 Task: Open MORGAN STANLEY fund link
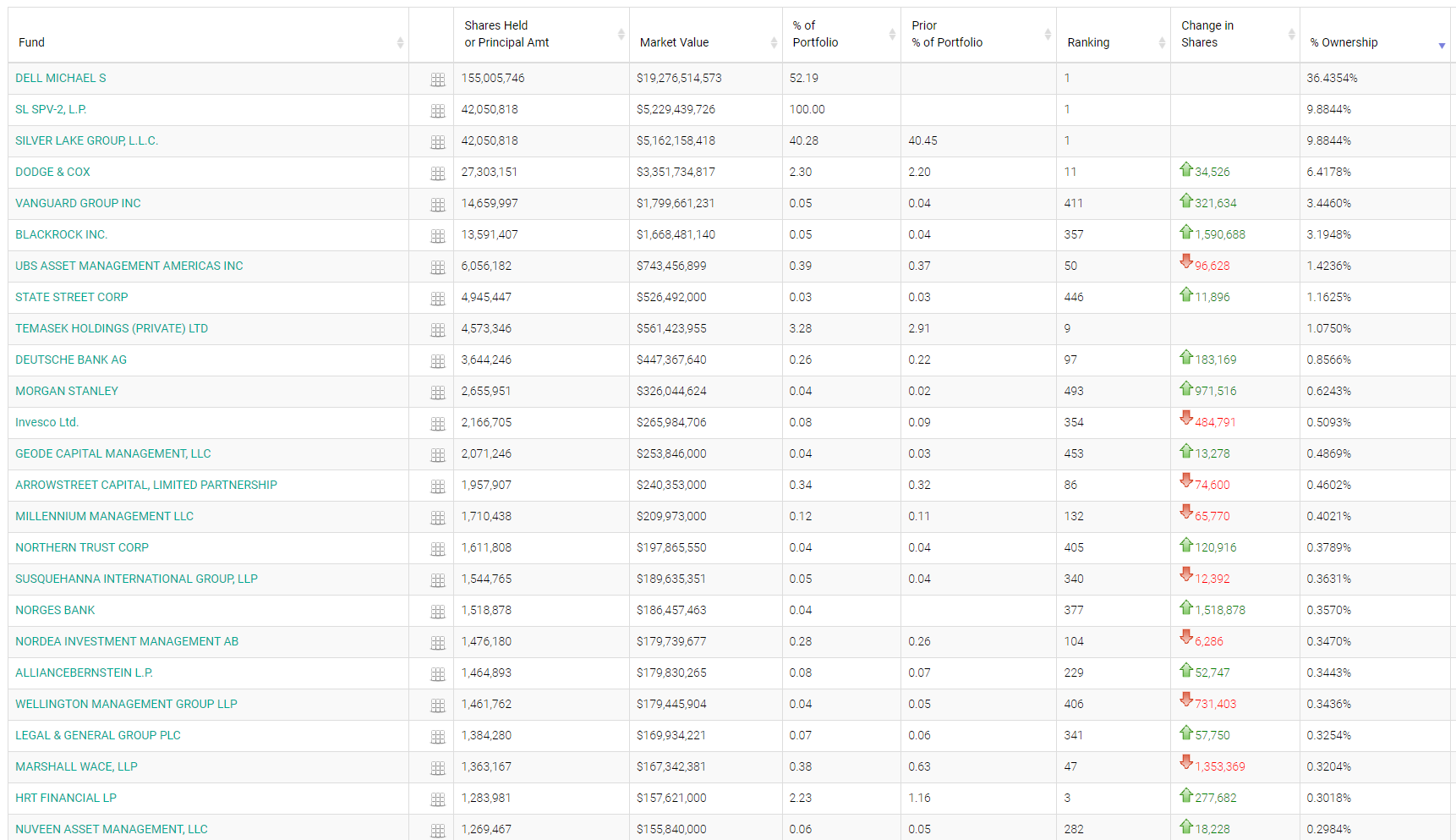click(67, 391)
